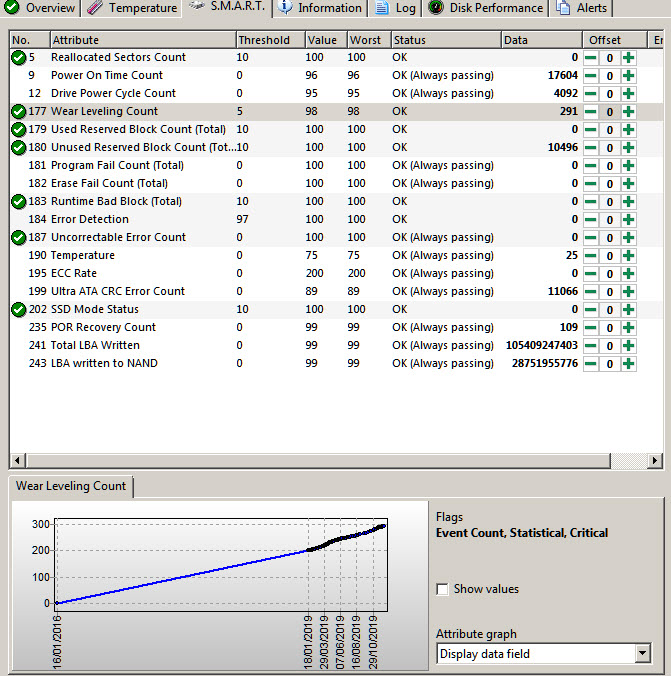Select the Ultra ATA CRC Error Count row
671x676 pixels.
(336, 291)
